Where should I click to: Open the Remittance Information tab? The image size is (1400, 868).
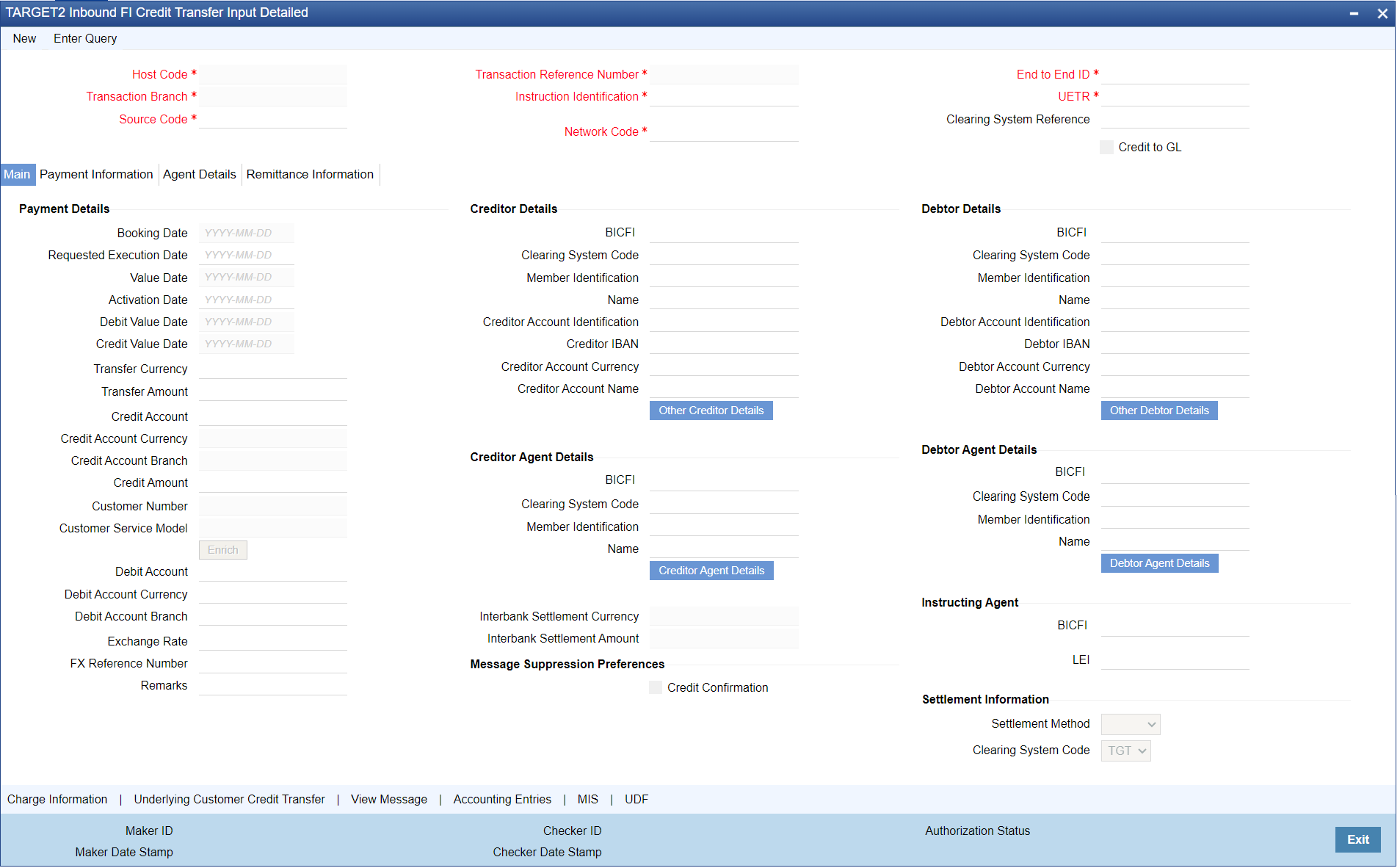[310, 174]
